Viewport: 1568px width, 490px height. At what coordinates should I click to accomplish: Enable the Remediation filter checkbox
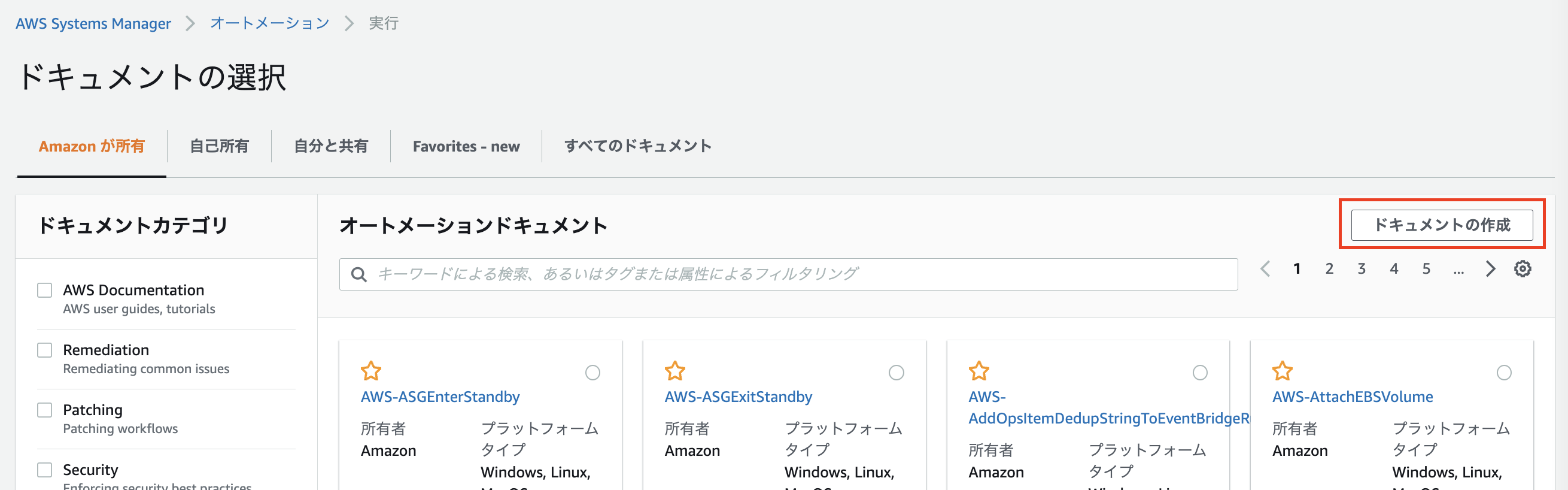[44, 350]
